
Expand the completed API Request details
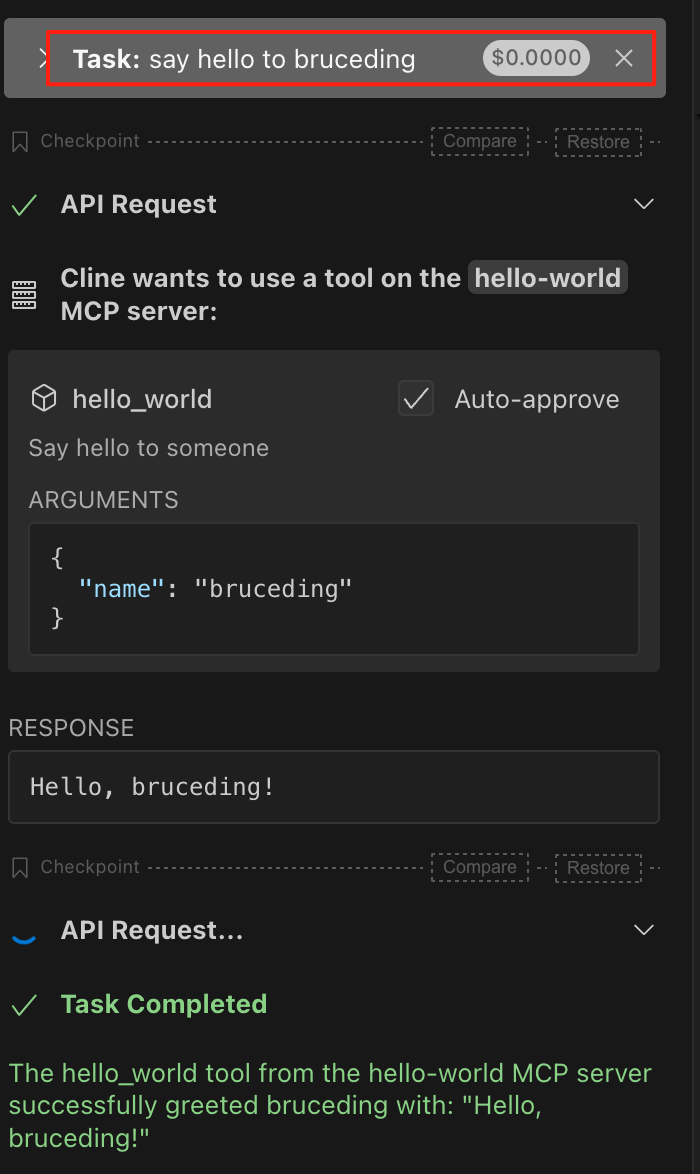[644, 204]
